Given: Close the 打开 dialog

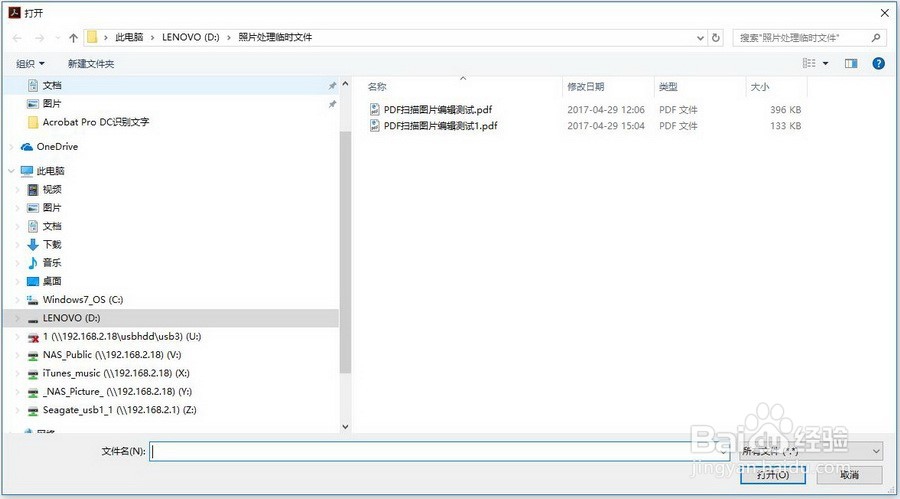Looking at the screenshot, I should coord(885,13).
